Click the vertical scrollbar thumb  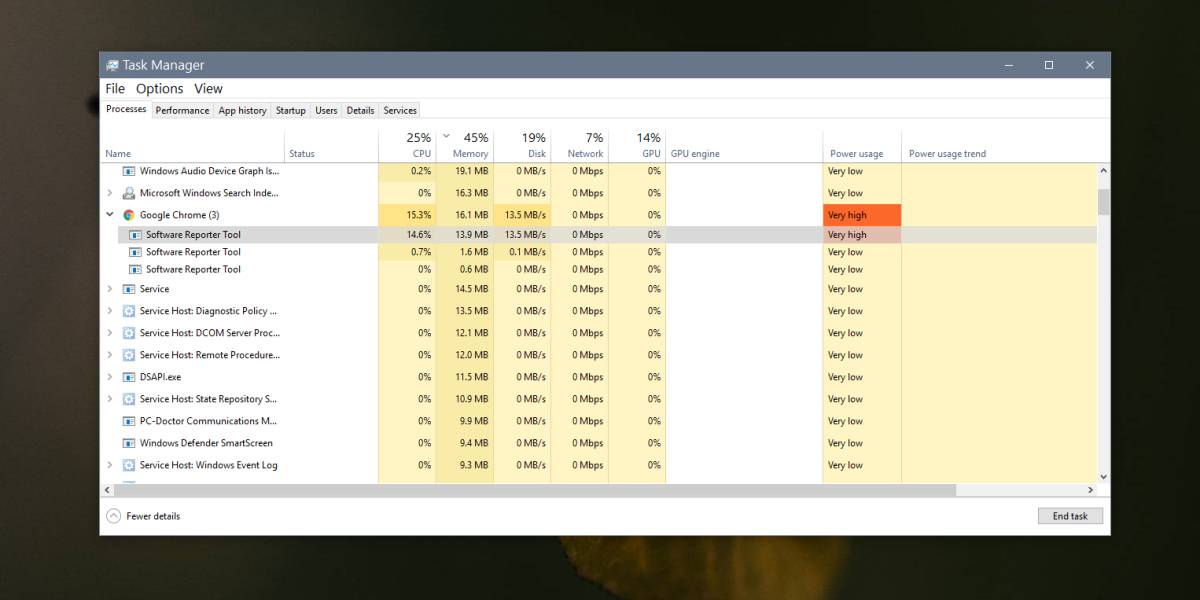pos(1104,202)
